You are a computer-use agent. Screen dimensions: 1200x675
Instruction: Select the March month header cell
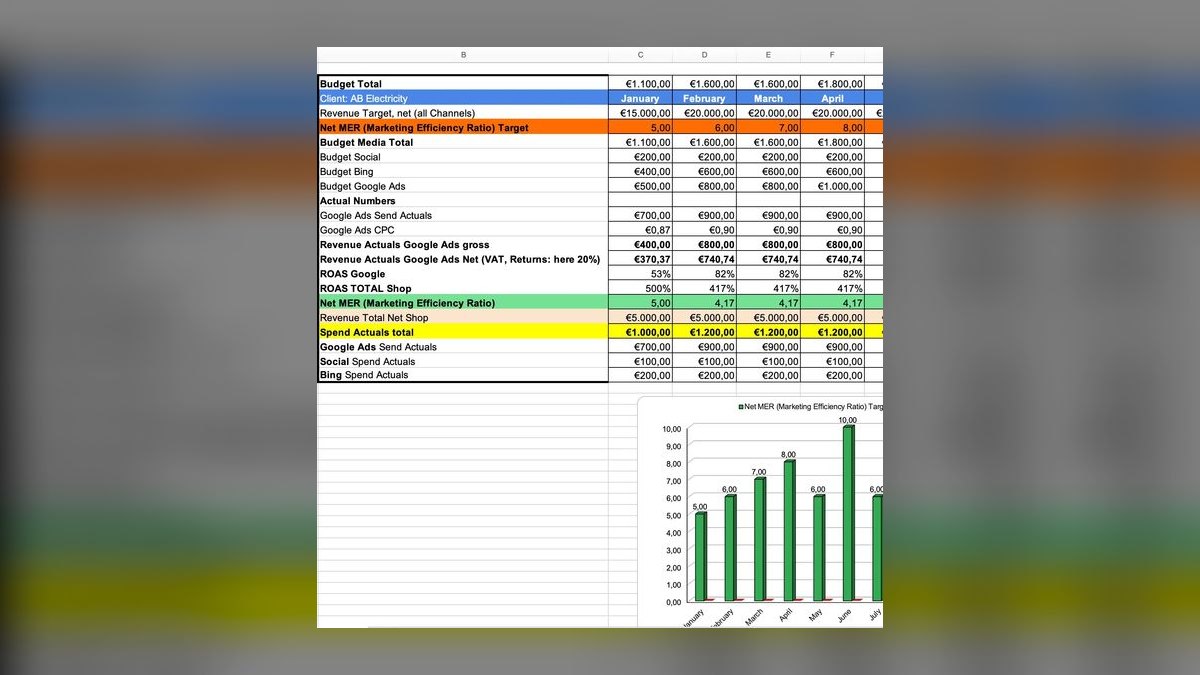click(768, 98)
